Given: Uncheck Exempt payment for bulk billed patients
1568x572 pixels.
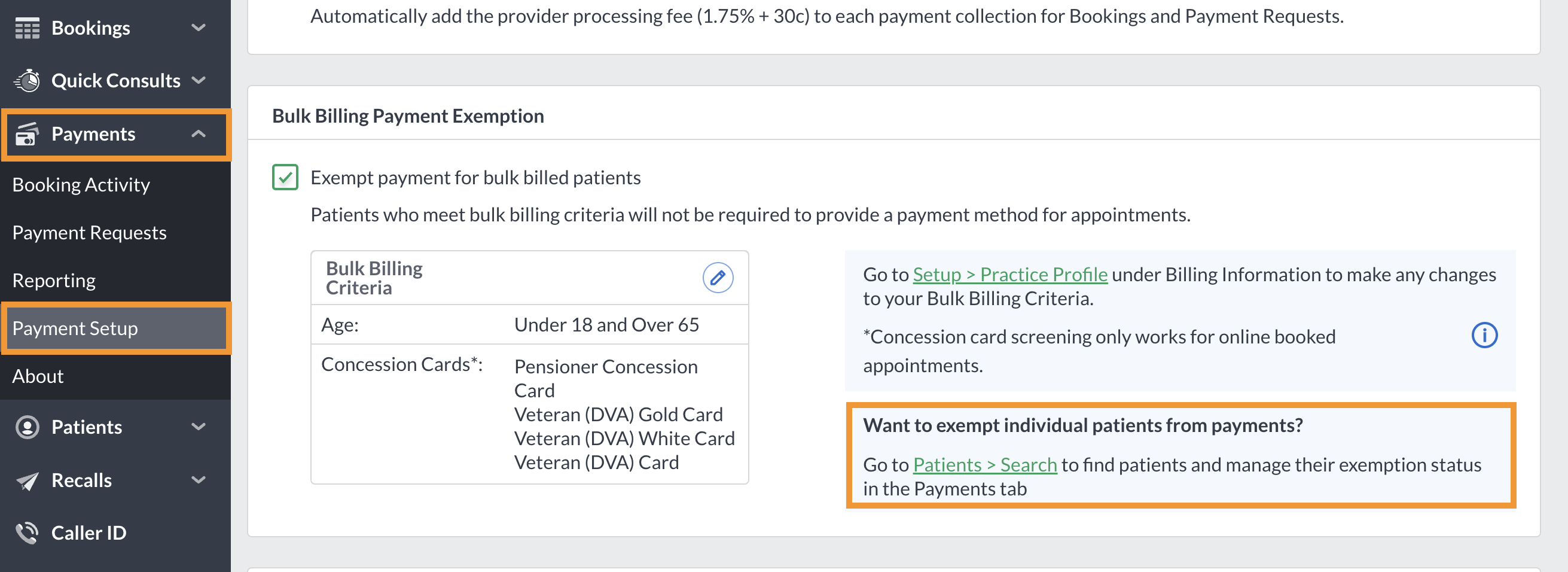Looking at the screenshot, I should coord(285,178).
